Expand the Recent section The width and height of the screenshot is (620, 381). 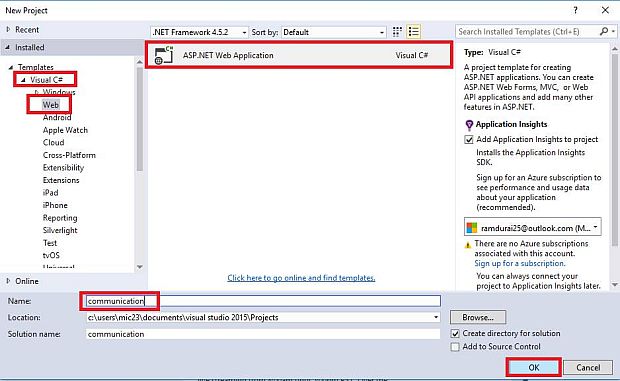tap(8, 29)
